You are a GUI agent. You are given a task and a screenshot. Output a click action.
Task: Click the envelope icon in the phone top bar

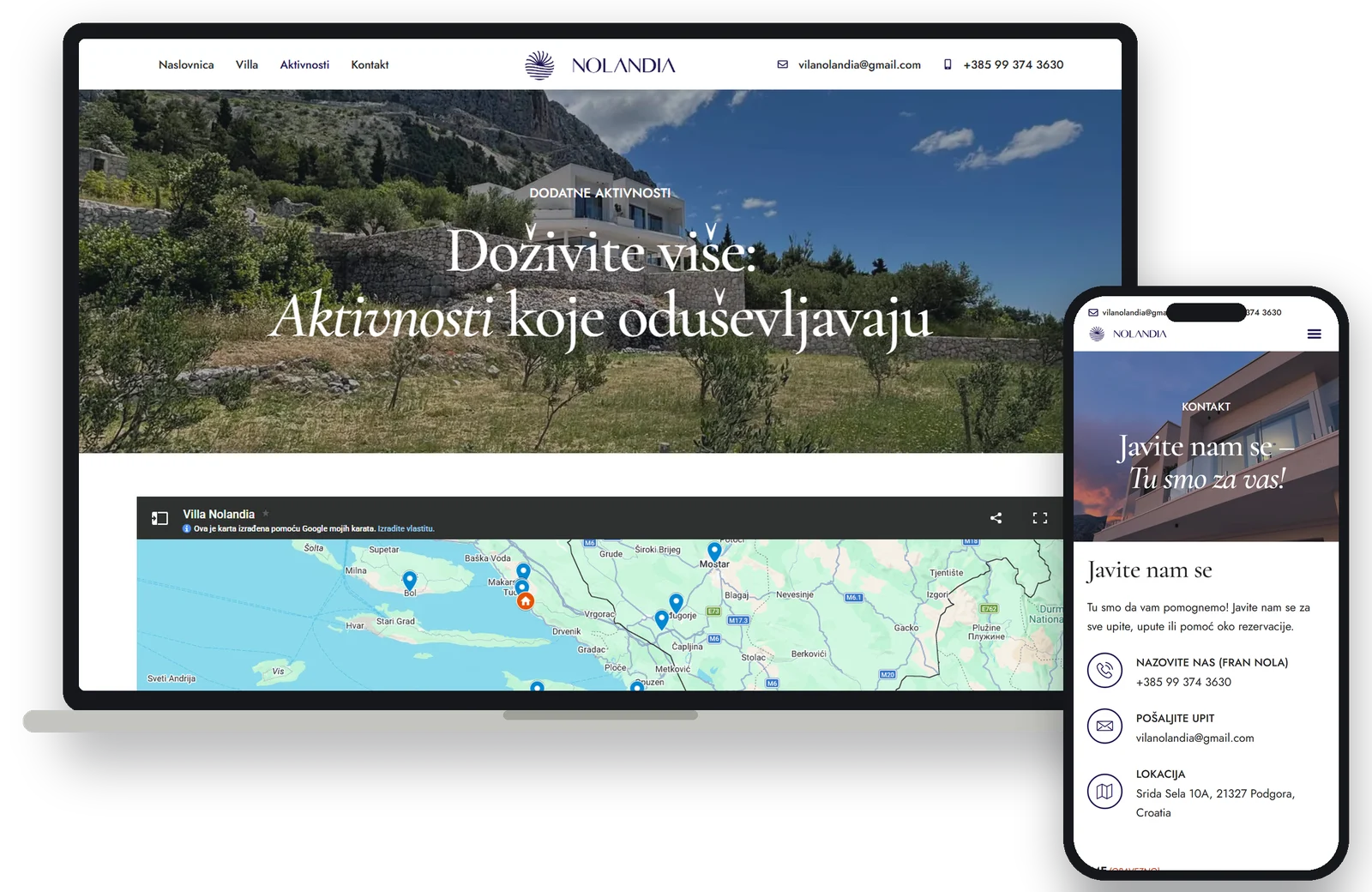coord(1093,312)
